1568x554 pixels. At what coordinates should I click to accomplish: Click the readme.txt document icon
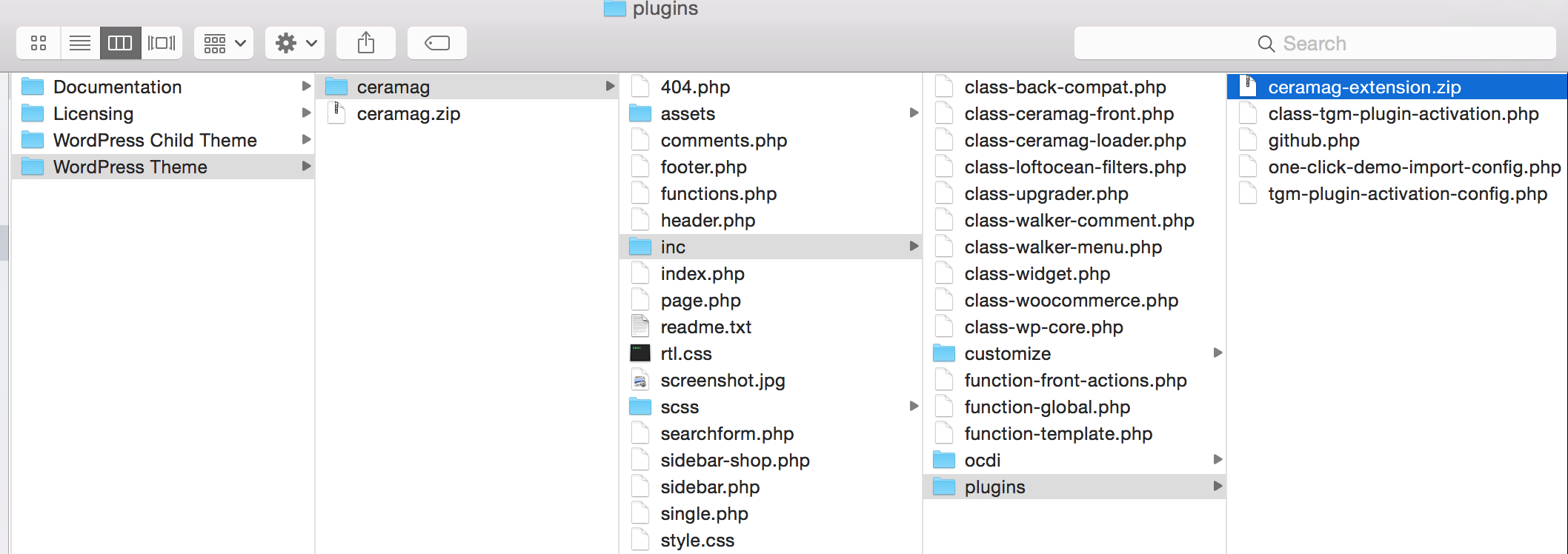640,327
